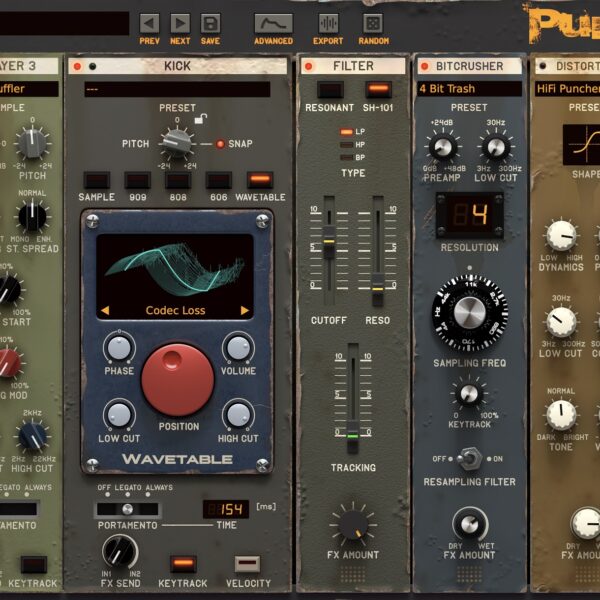
Task: Select the BP filter type
Action: [346, 157]
